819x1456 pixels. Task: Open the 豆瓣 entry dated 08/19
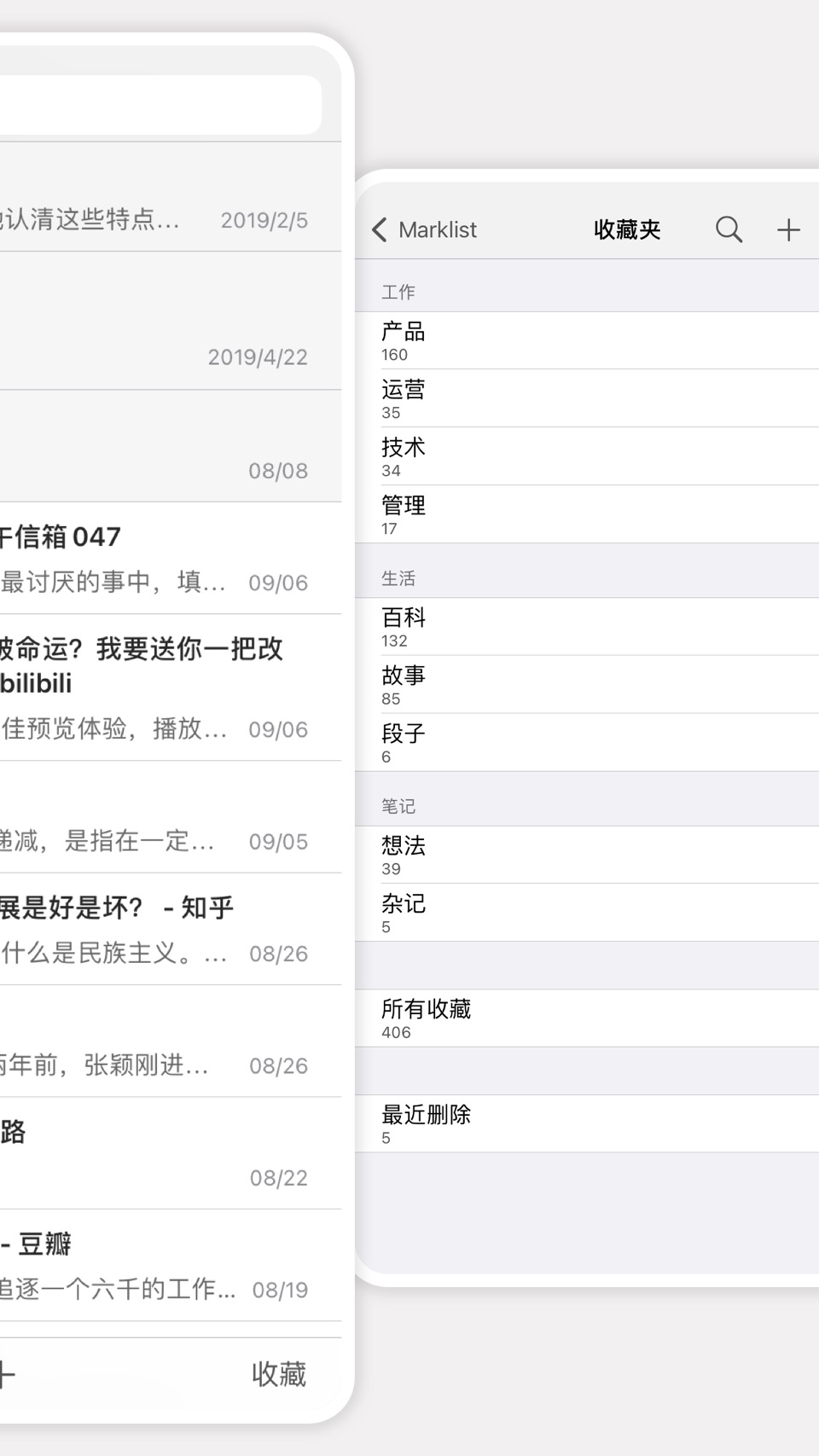(171, 1265)
